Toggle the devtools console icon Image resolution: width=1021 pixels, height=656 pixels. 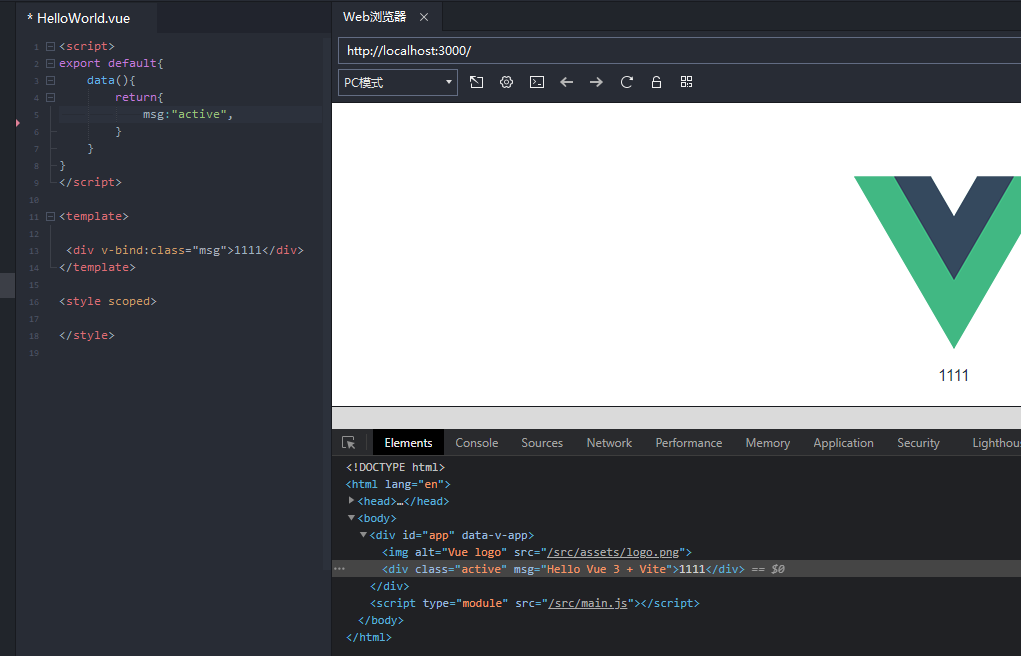coord(537,82)
